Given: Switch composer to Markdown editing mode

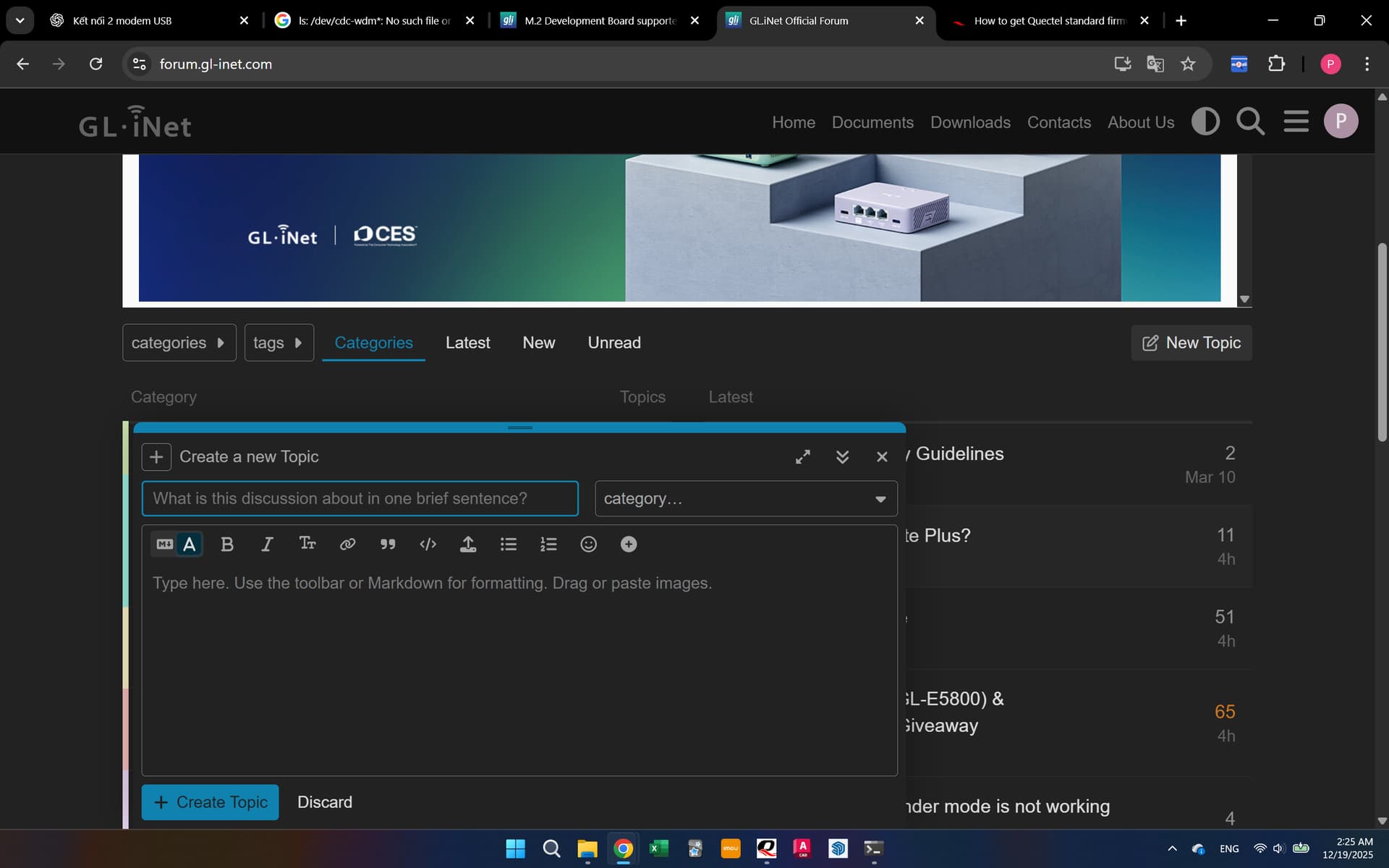Looking at the screenshot, I should [x=165, y=545].
